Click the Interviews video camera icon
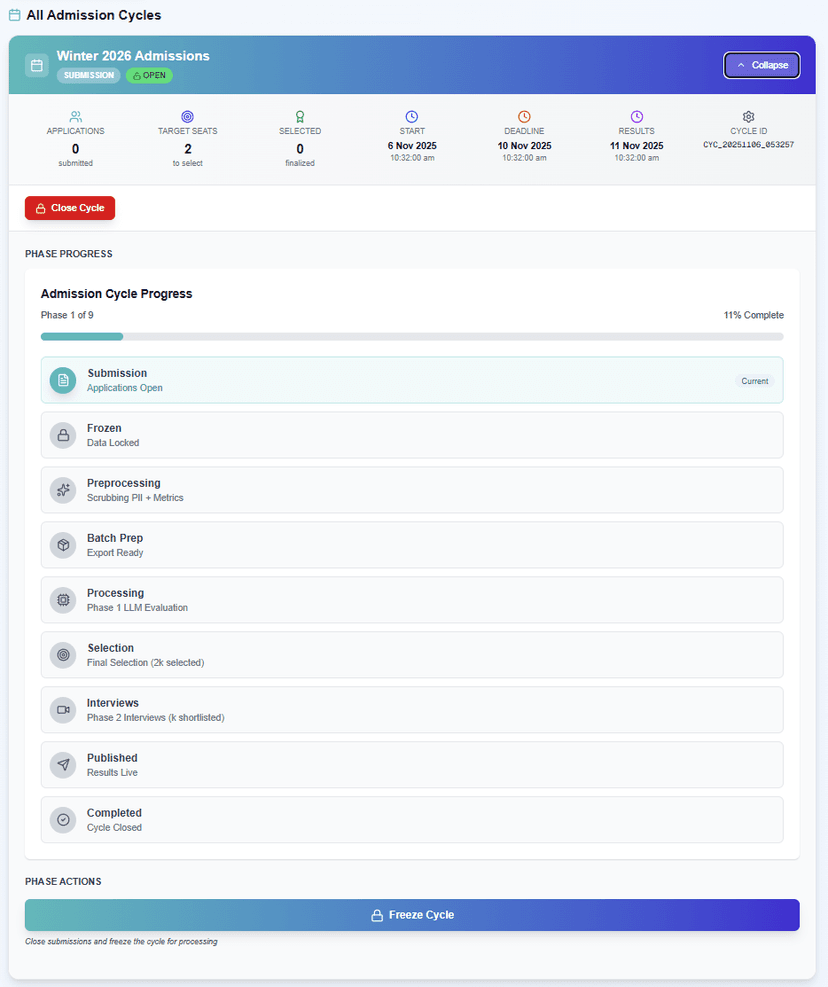 (63, 710)
